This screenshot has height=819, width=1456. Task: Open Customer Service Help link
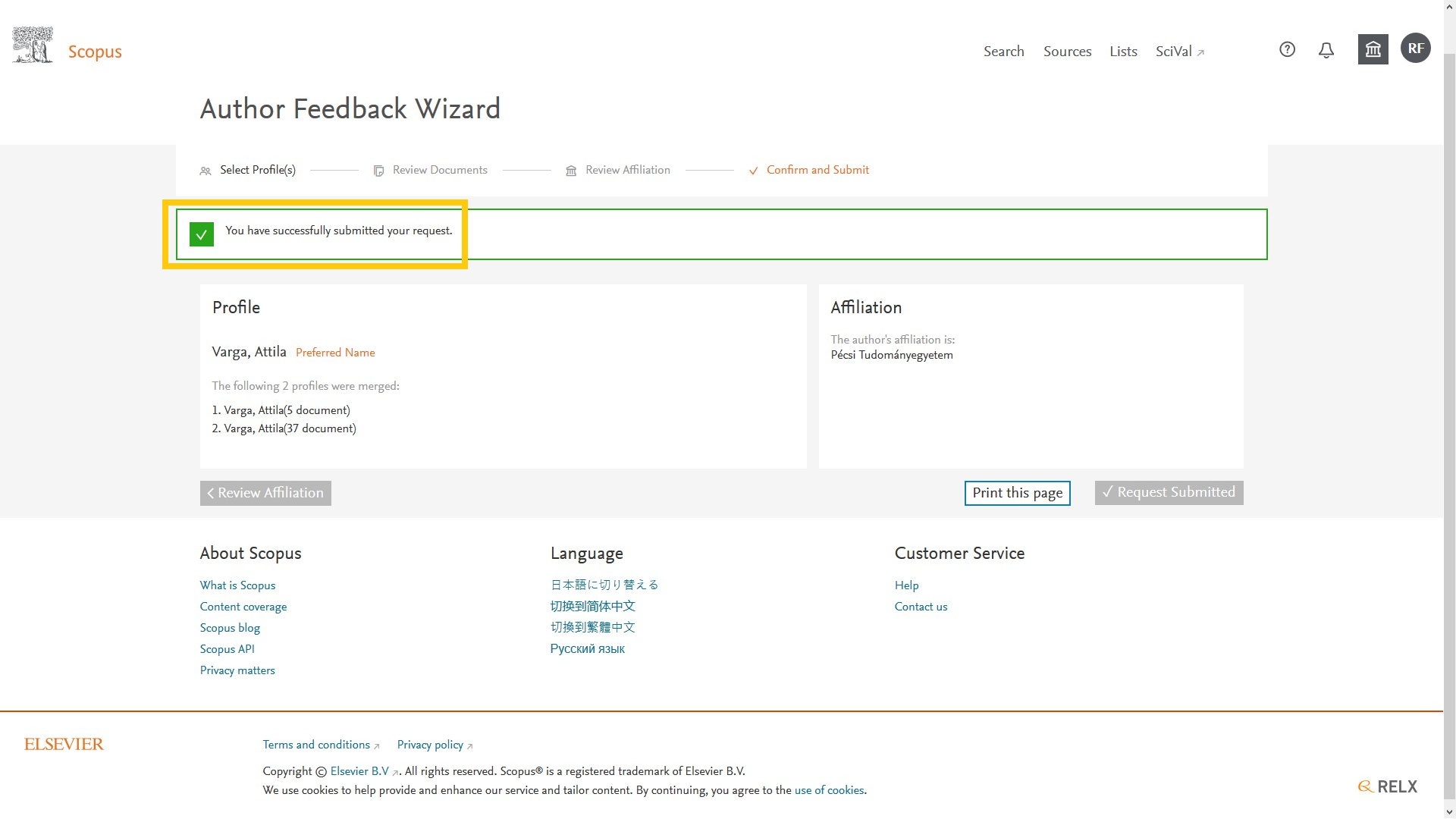click(906, 585)
